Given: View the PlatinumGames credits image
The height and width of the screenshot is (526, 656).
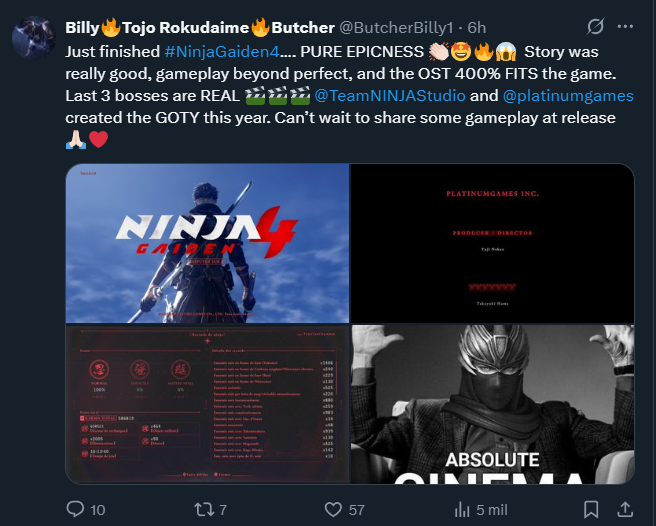Looking at the screenshot, I should 492,243.
